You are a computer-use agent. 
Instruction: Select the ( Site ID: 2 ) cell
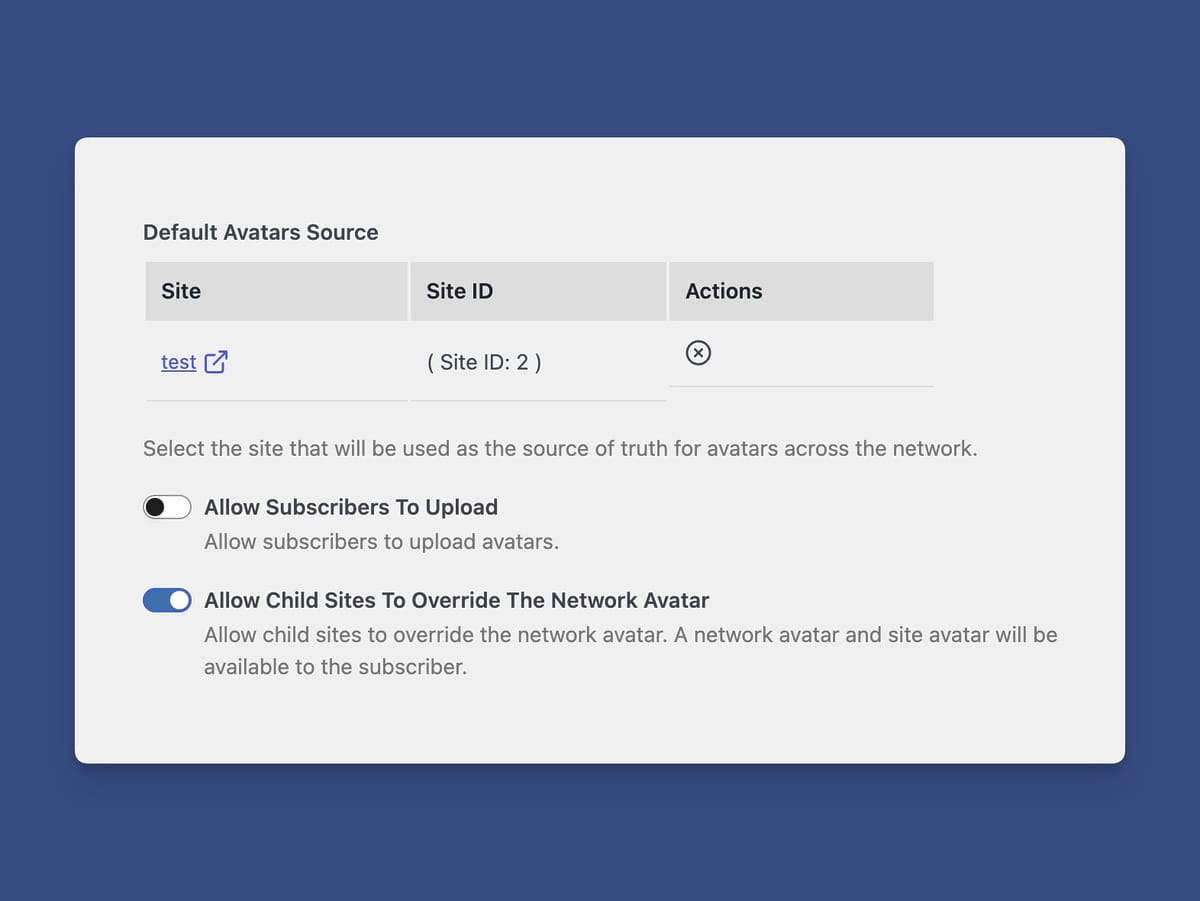pyautogui.click(x=484, y=362)
